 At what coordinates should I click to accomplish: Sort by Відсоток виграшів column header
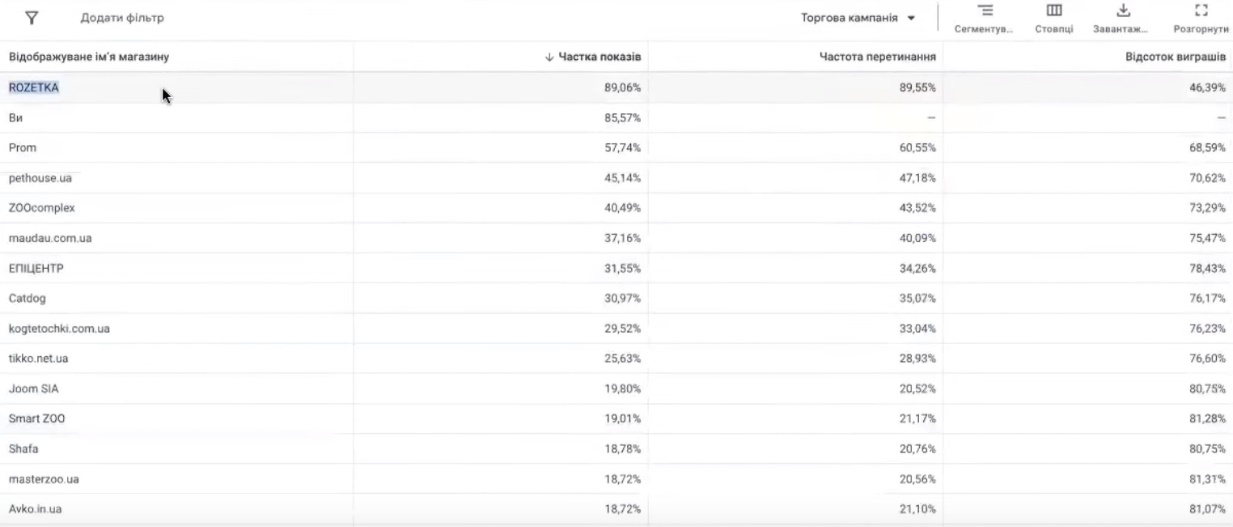(1175, 57)
